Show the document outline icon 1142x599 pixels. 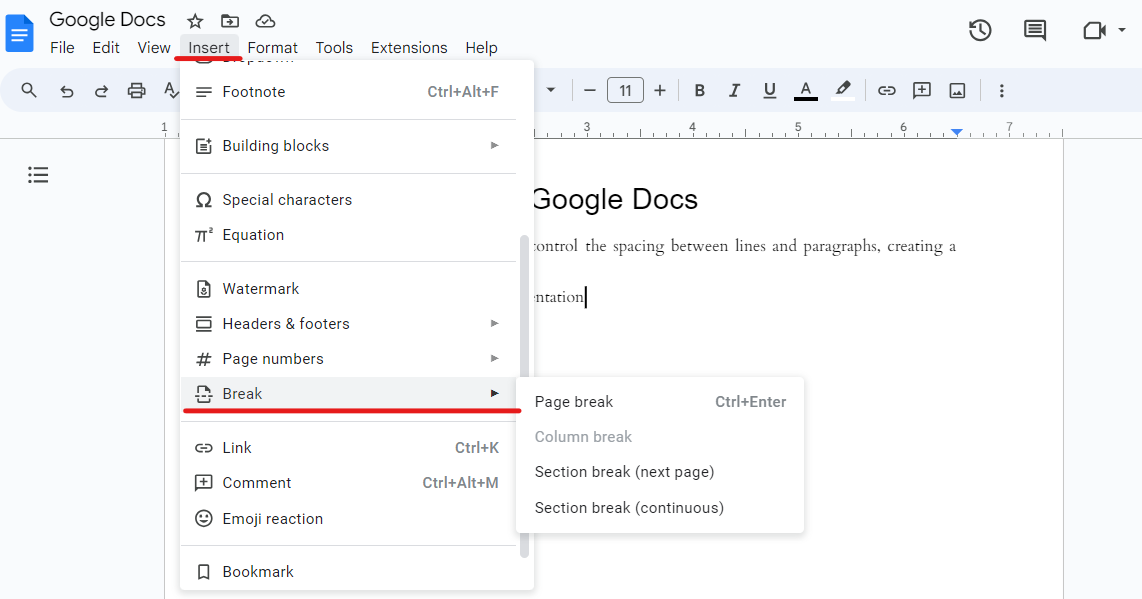[38, 175]
